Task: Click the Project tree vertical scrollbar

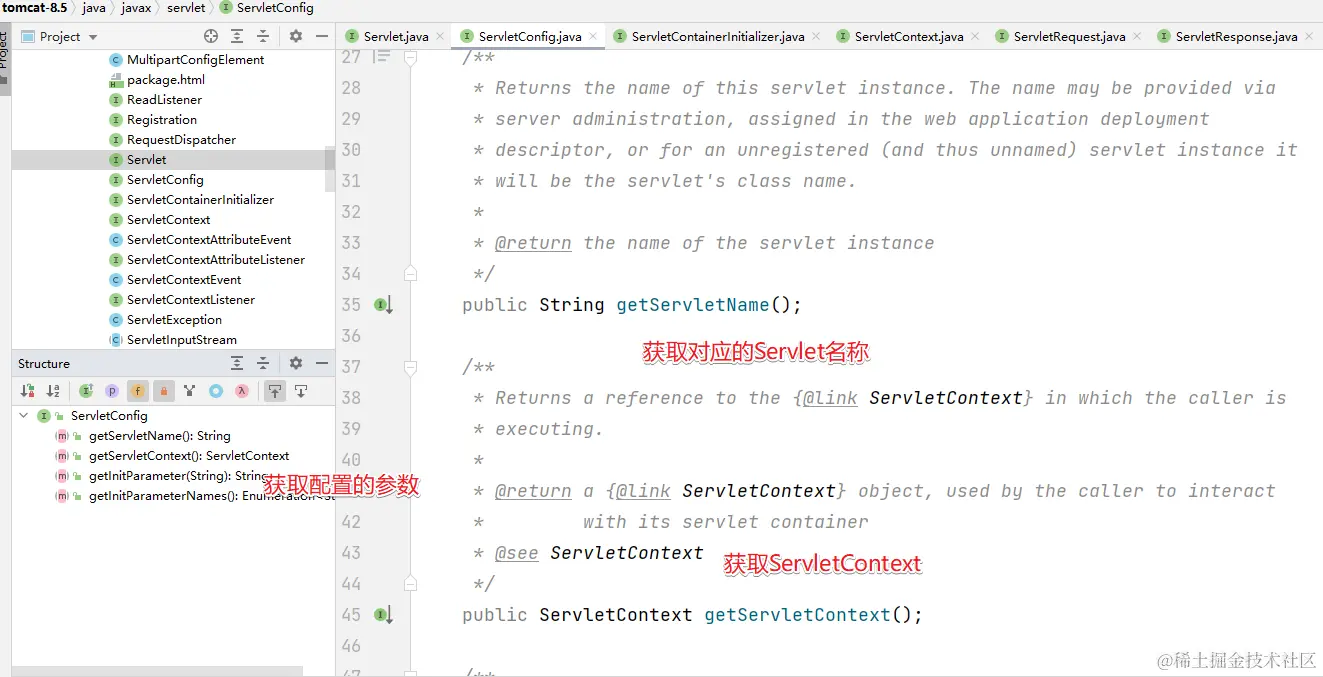Action: (x=330, y=170)
